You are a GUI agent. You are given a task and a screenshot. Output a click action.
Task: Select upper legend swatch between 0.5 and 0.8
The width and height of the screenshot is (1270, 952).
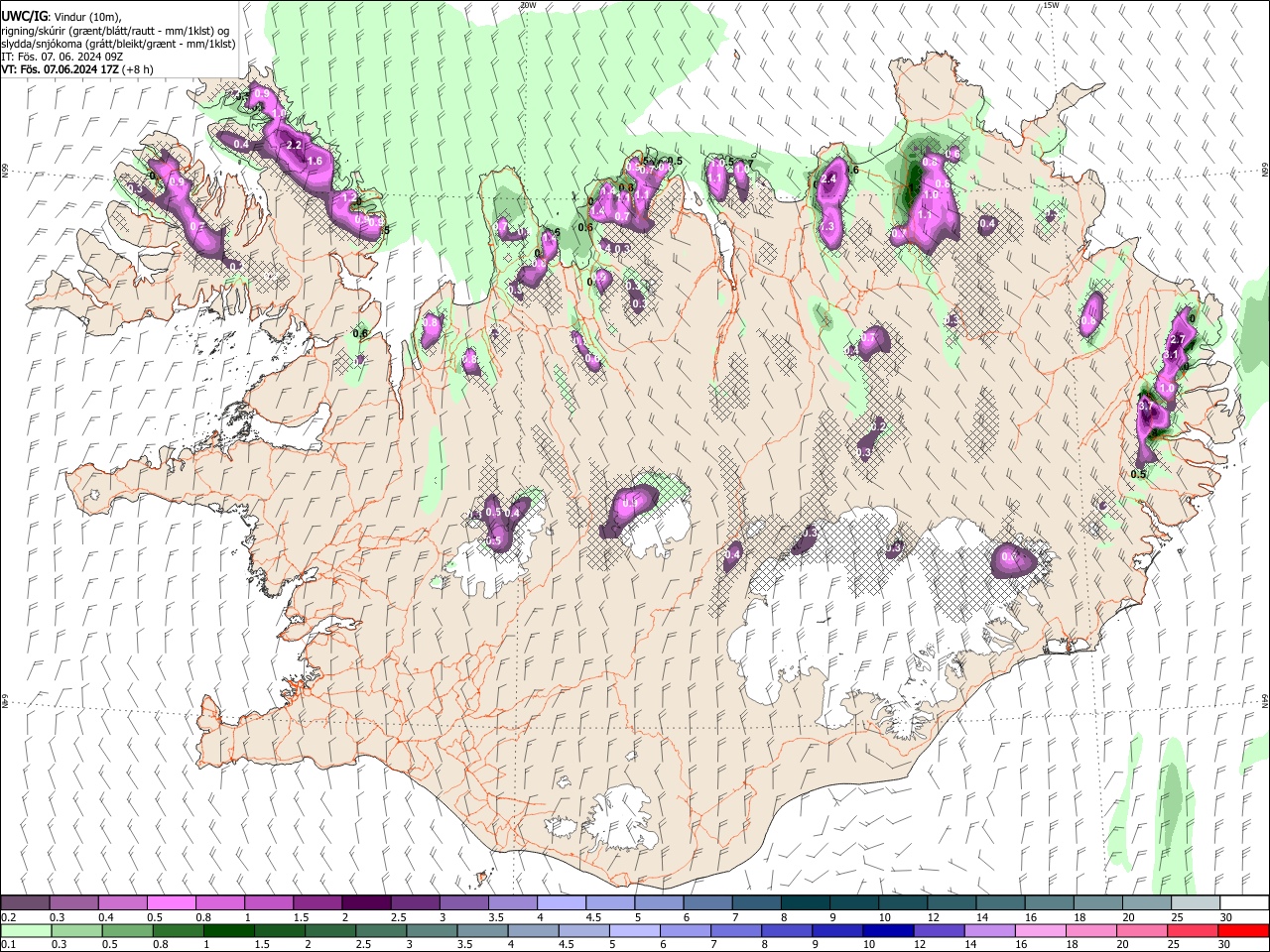coord(171,902)
